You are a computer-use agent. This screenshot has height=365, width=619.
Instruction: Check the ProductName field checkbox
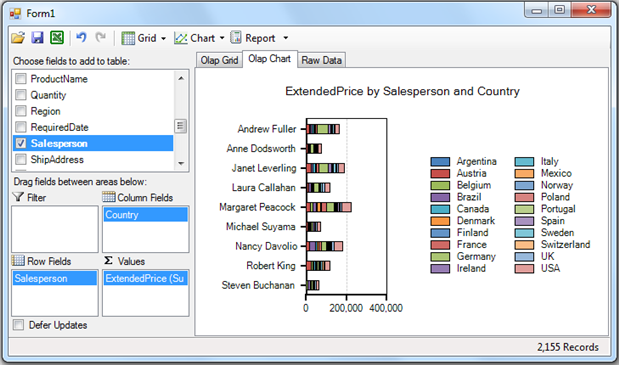21,79
